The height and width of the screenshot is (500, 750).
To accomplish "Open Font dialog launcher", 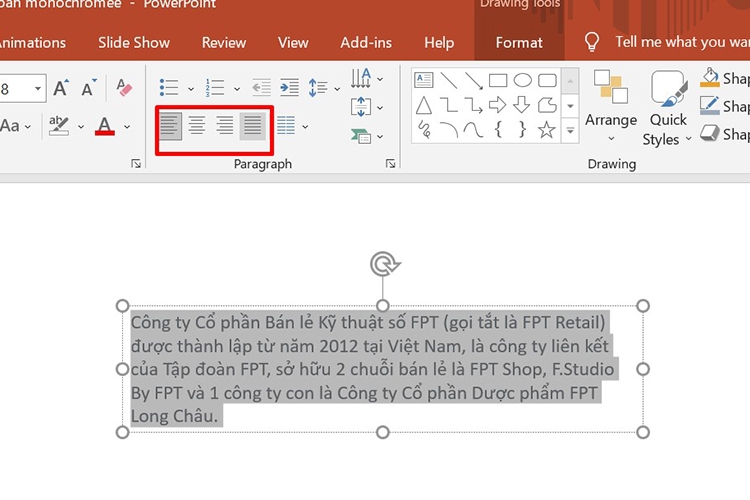I will [x=136, y=164].
